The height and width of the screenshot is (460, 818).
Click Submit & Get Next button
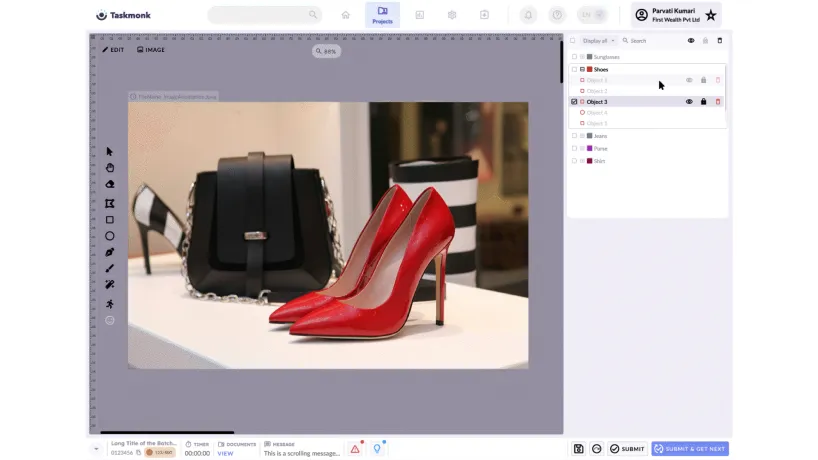pyautogui.click(x=690, y=449)
